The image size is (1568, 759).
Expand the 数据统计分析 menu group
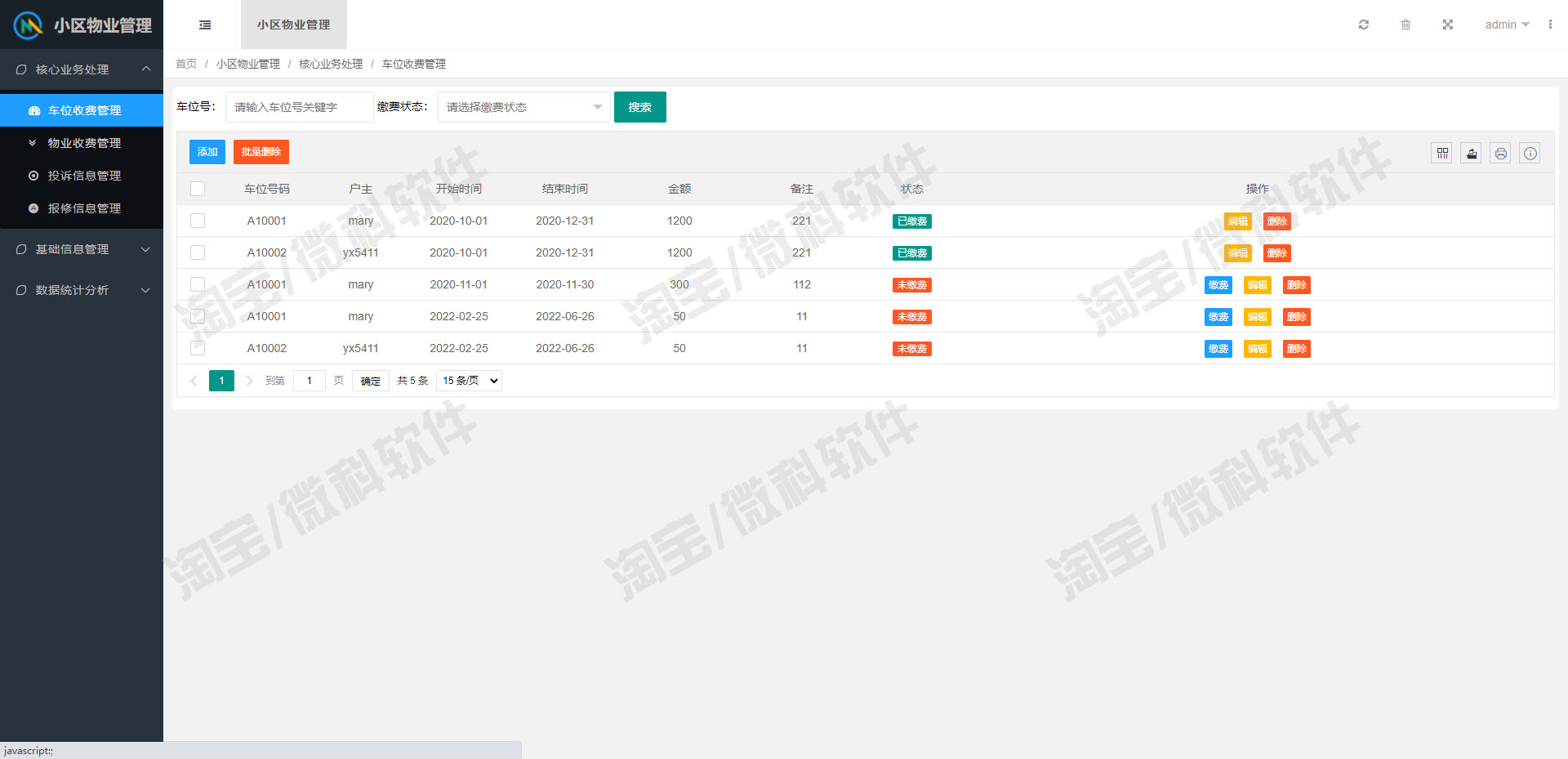pyautogui.click(x=82, y=290)
